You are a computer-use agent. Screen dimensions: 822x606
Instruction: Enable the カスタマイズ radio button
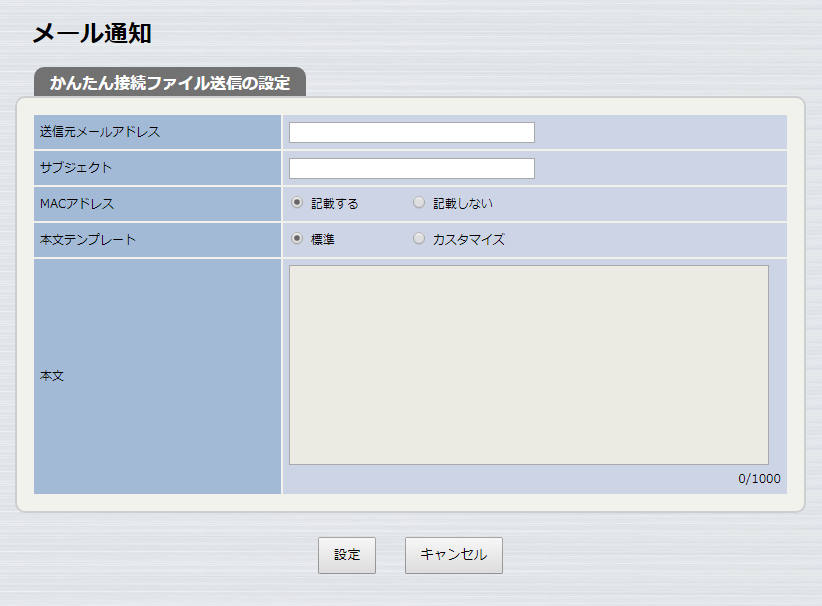click(419, 239)
